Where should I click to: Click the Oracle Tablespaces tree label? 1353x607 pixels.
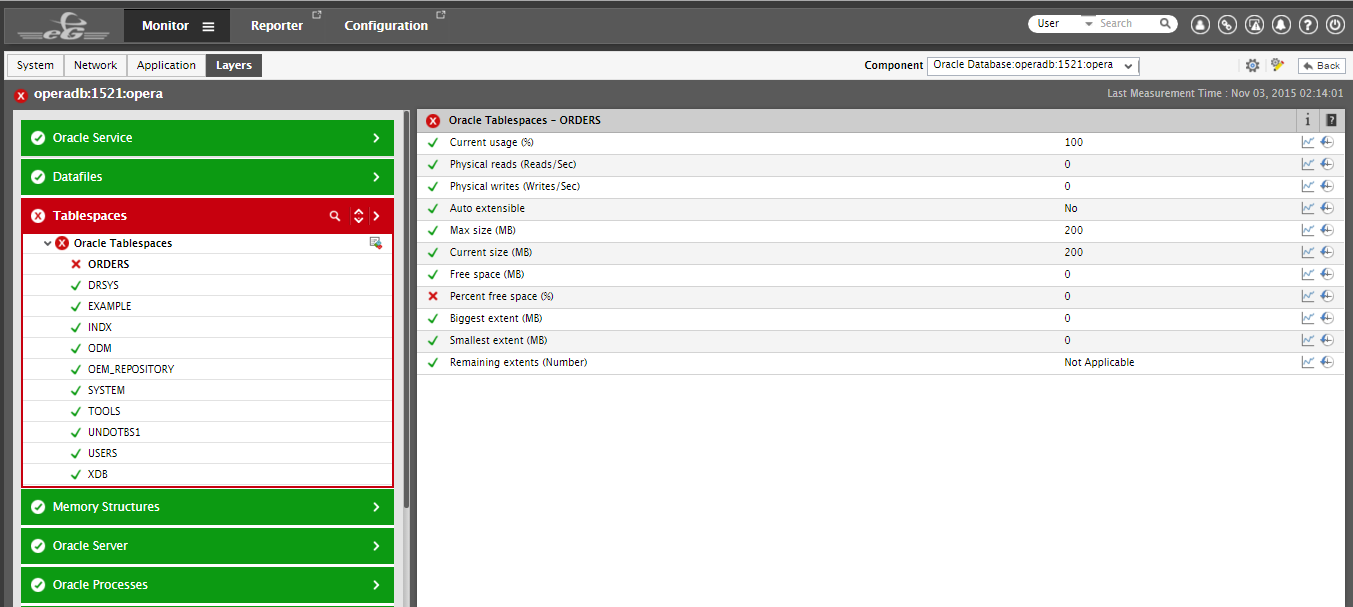click(x=123, y=243)
